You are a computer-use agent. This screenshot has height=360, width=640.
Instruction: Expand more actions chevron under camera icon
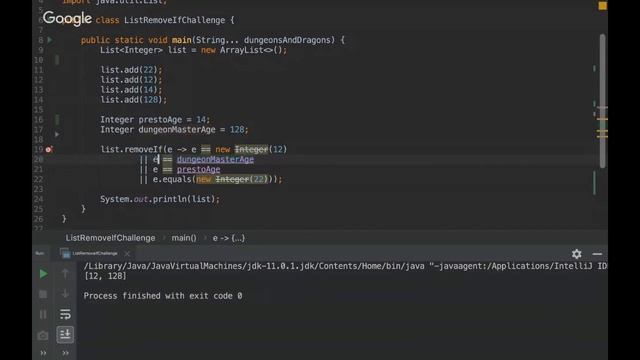click(x=43, y=353)
